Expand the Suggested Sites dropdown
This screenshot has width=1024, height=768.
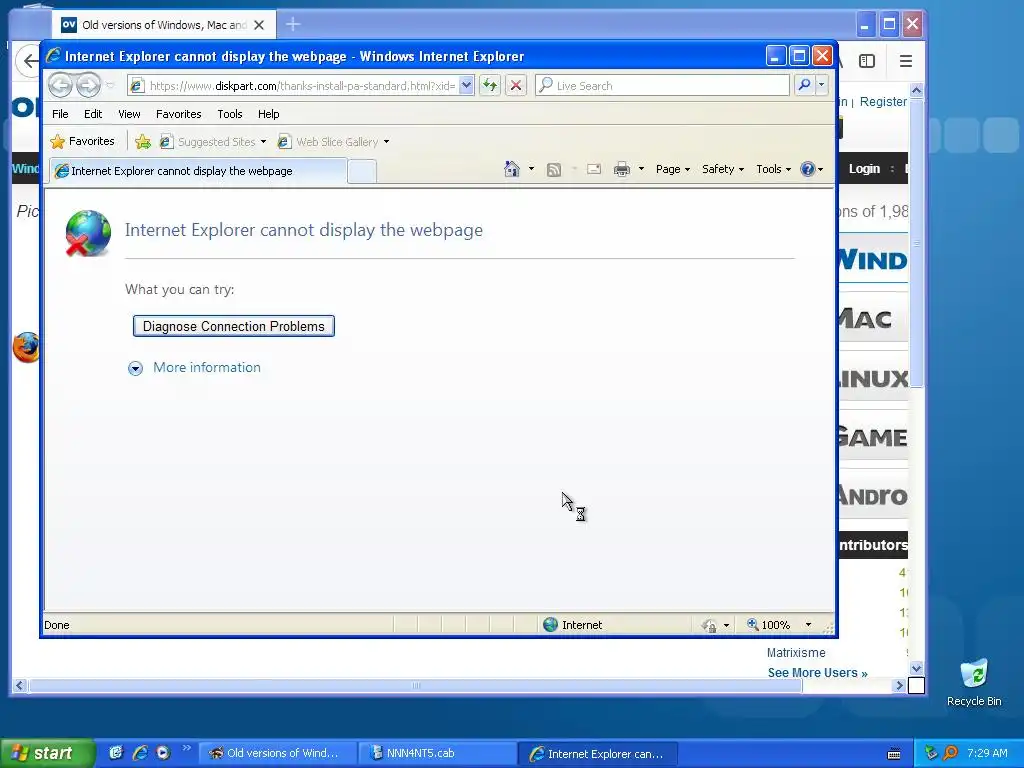pyautogui.click(x=263, y=142)
